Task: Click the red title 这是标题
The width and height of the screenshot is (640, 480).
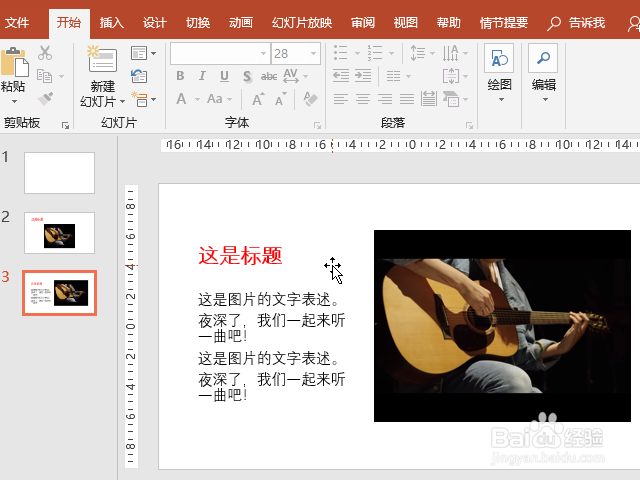Action: tap(240, 256)
